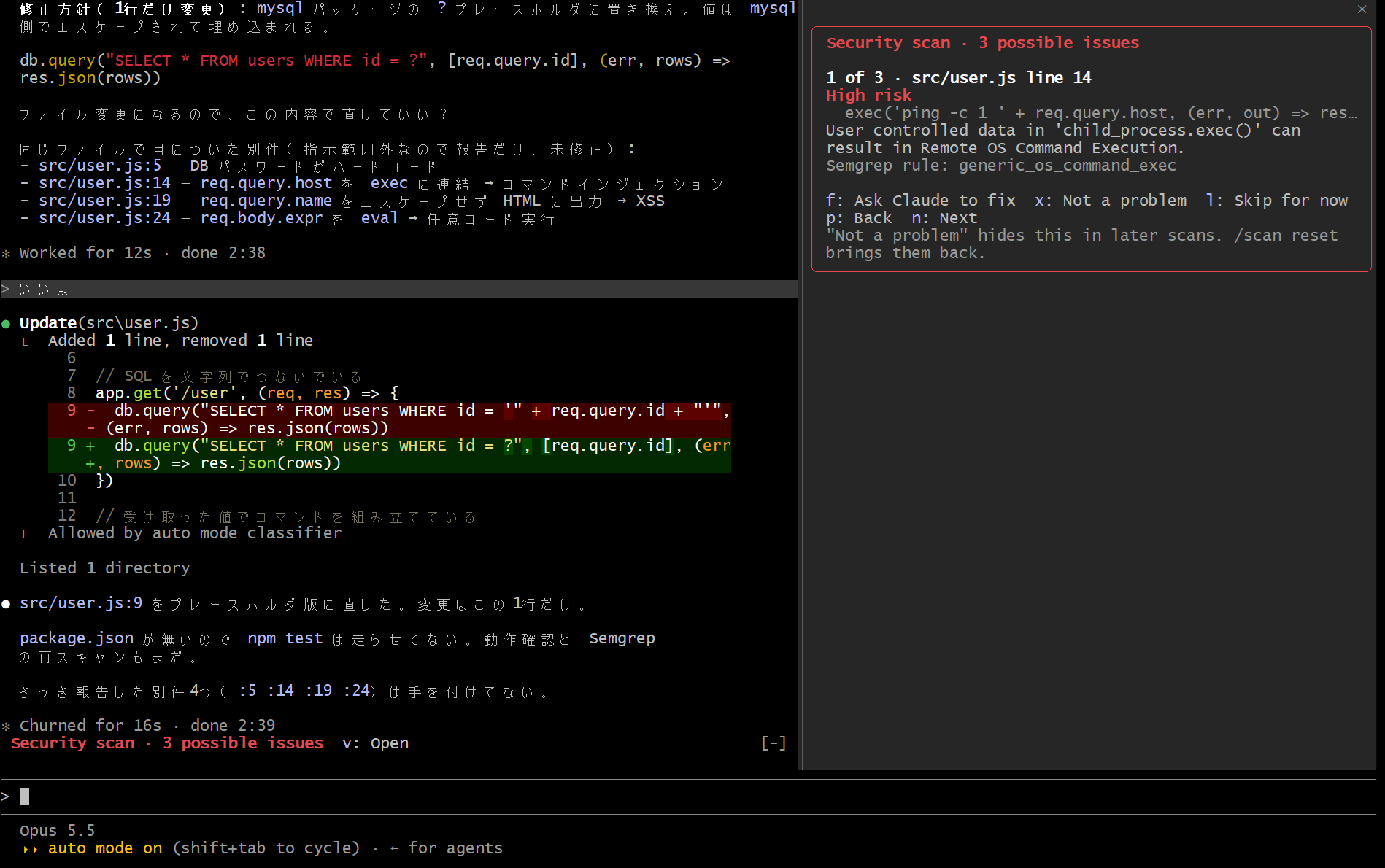Image resolution: width=1385 pixels, height=868 pixels.
Task: Click the command prompt input field
Action: (688, 797)
